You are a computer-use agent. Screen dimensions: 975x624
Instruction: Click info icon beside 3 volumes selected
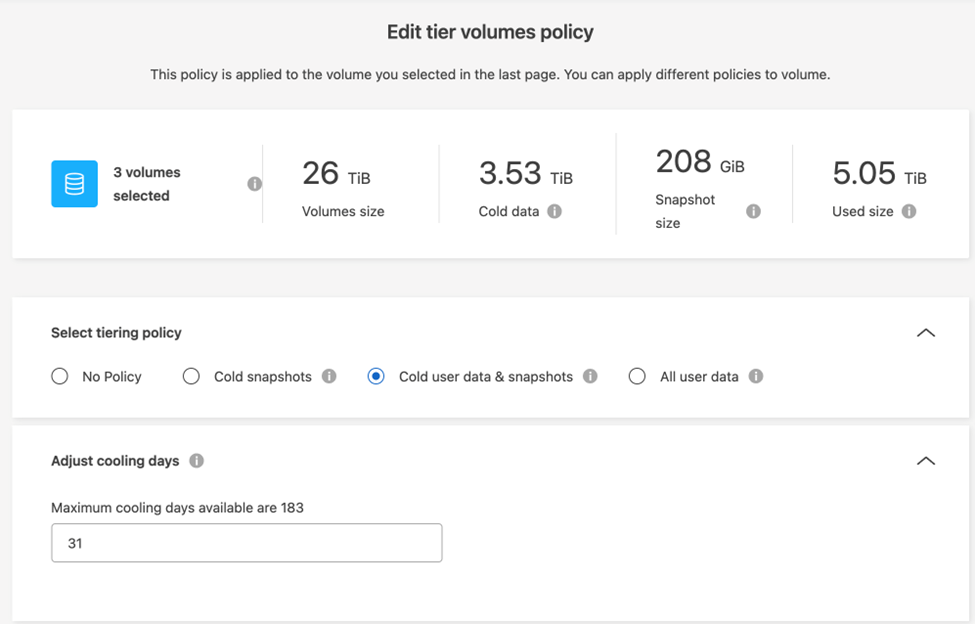[x=254, y=184]
